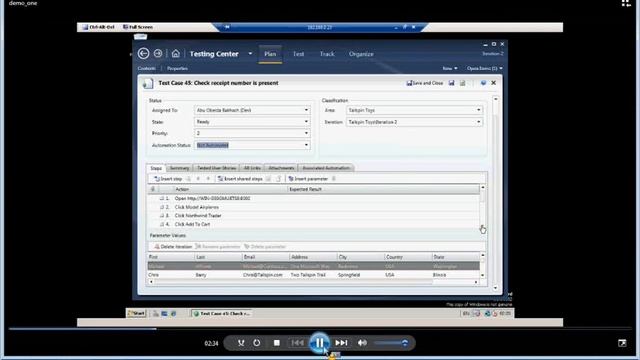Click the steps list scroll up arrow
640x360 pixels.
[482, 187]
